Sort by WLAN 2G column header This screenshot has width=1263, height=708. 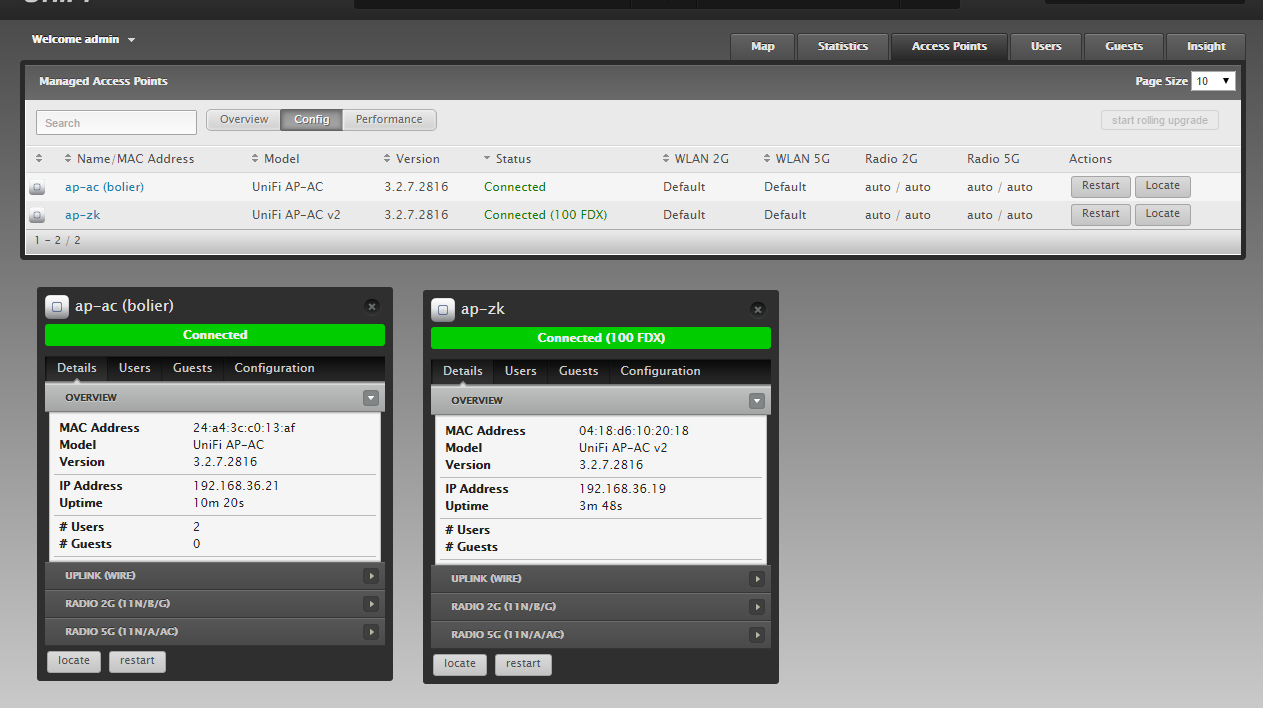click(x=696, y=159)
